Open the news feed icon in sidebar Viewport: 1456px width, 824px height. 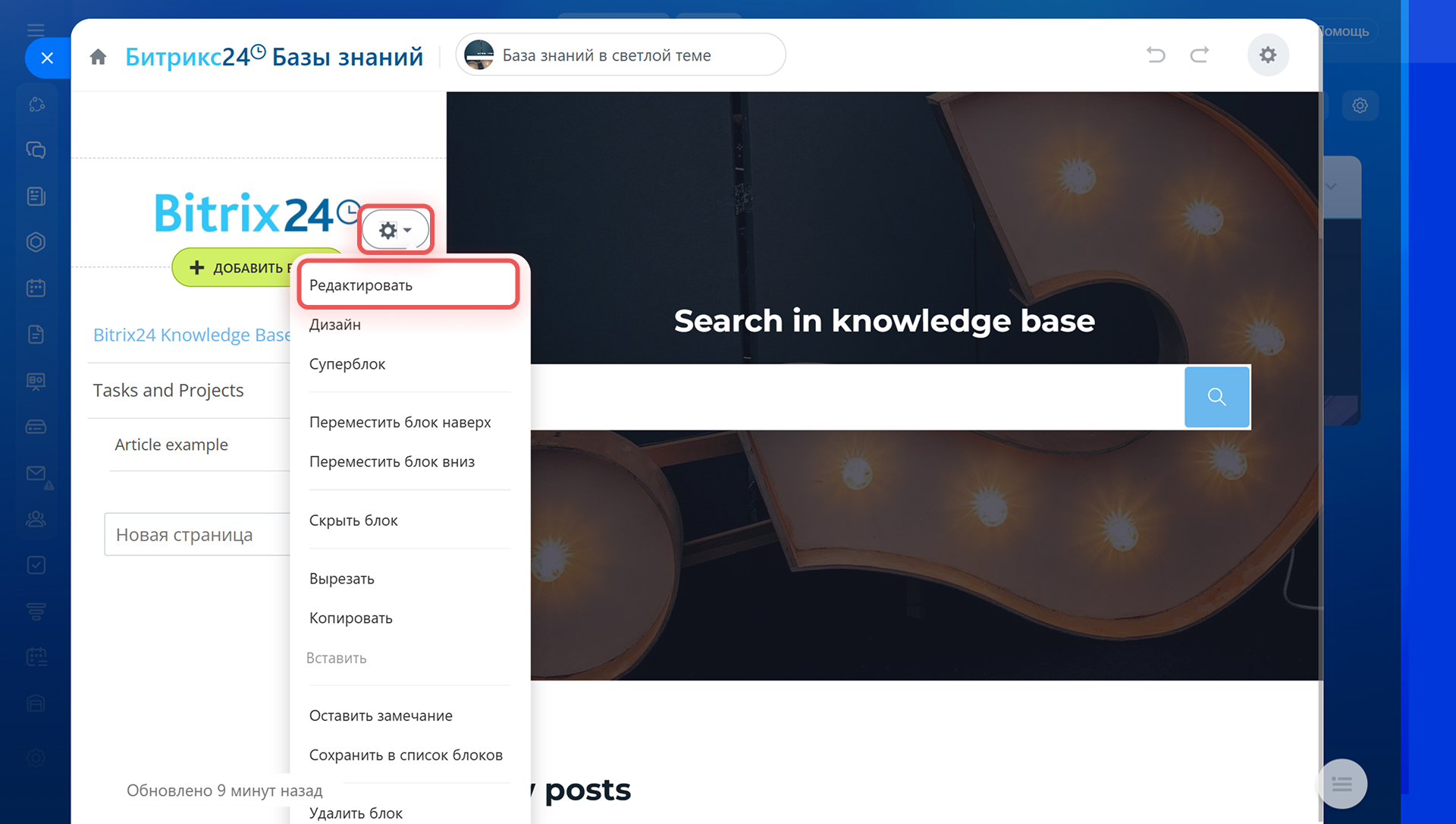[x=36, y=197]
